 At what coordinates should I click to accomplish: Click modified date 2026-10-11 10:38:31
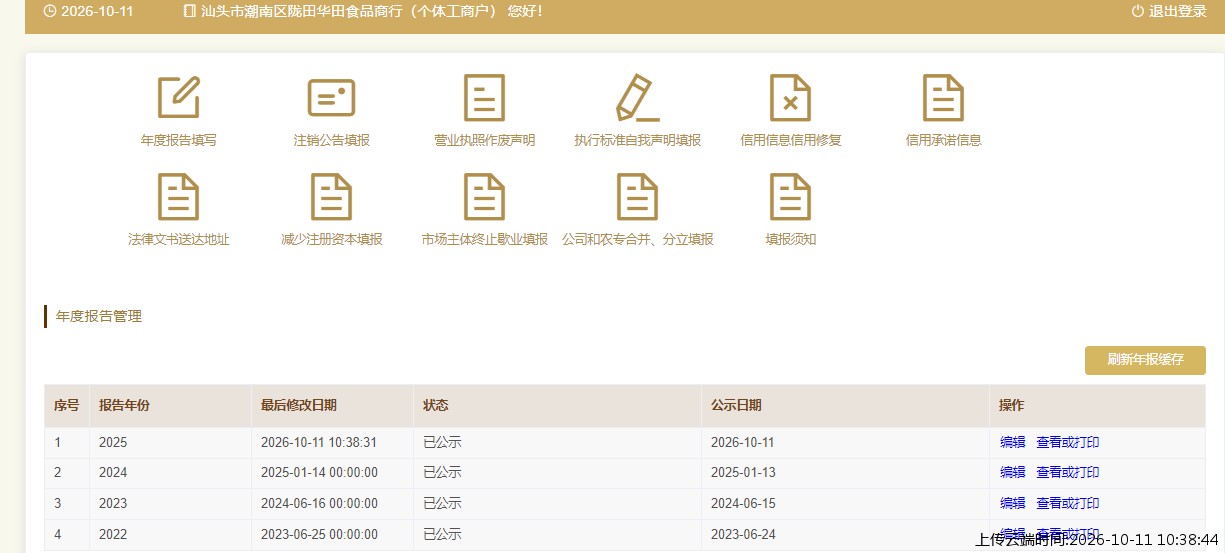[x=319, y=442]
